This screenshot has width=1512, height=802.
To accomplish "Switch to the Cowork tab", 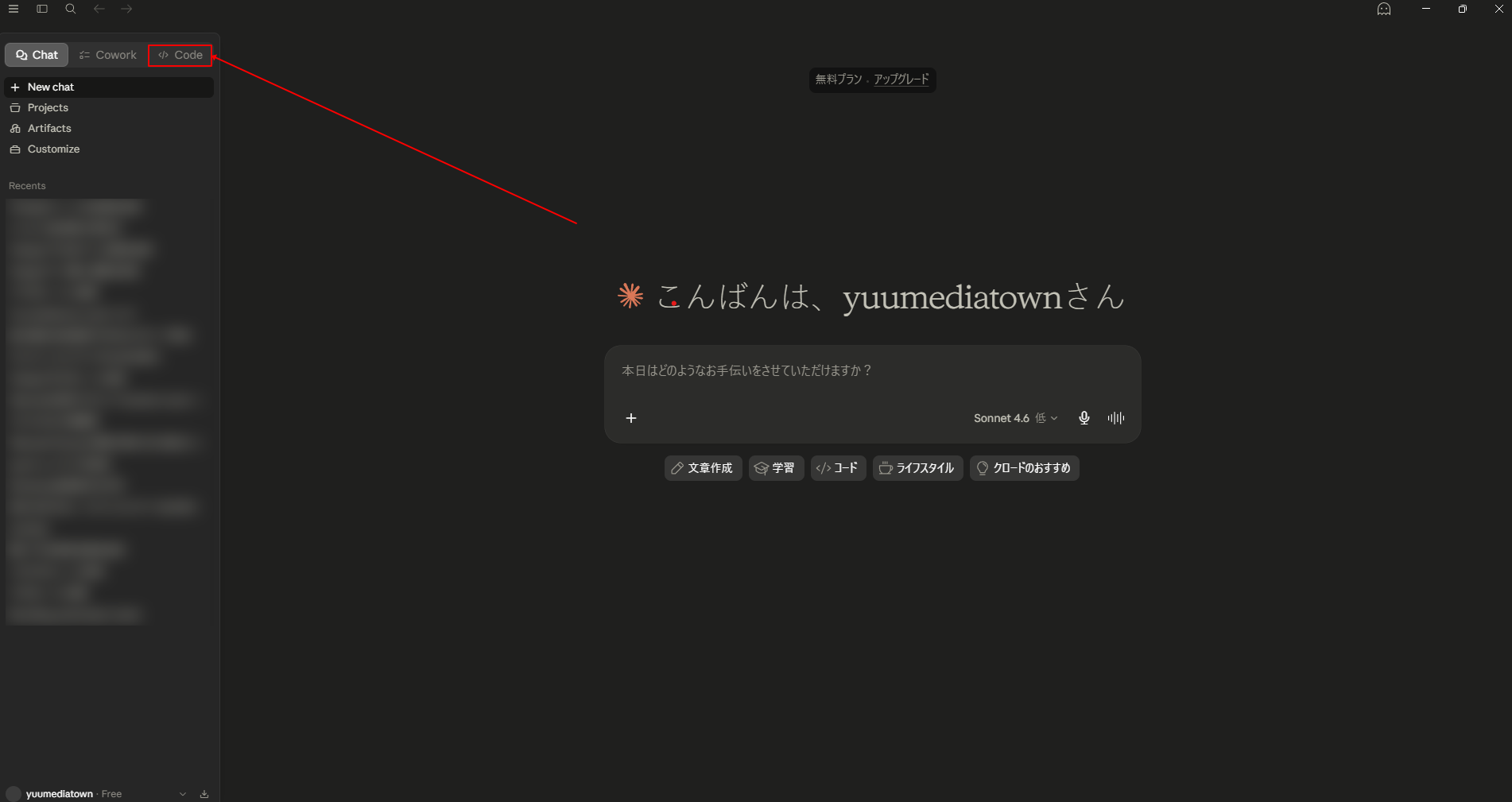I will (x=108, y=55).
